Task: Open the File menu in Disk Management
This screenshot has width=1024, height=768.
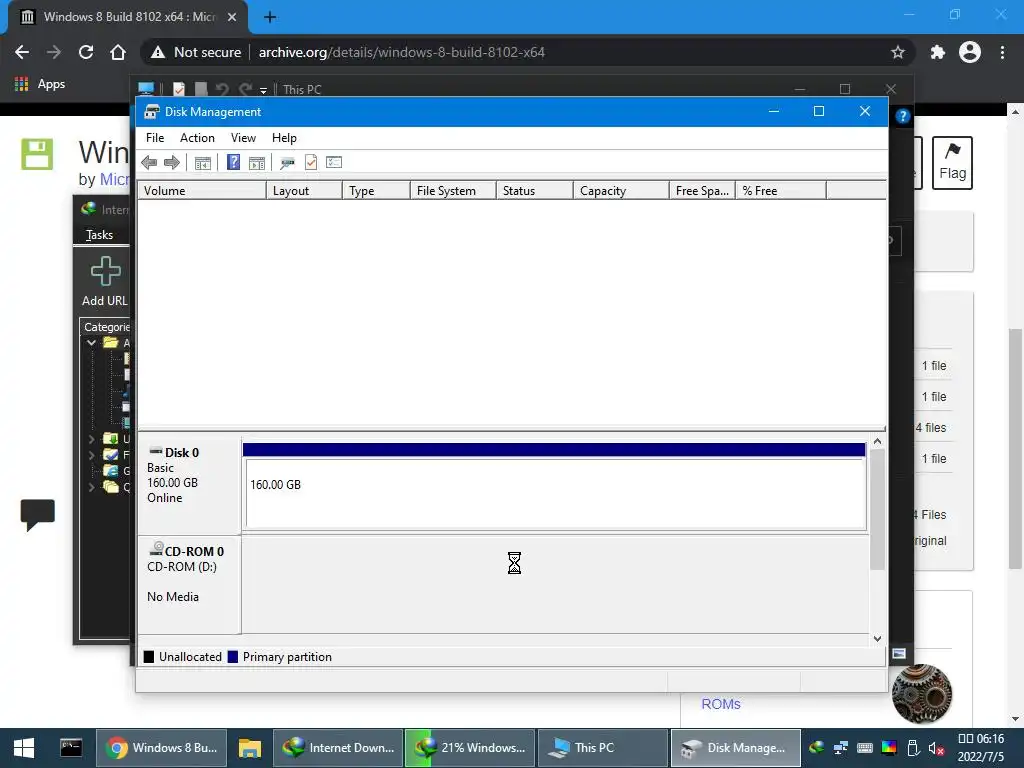Action: pos(155,138)
